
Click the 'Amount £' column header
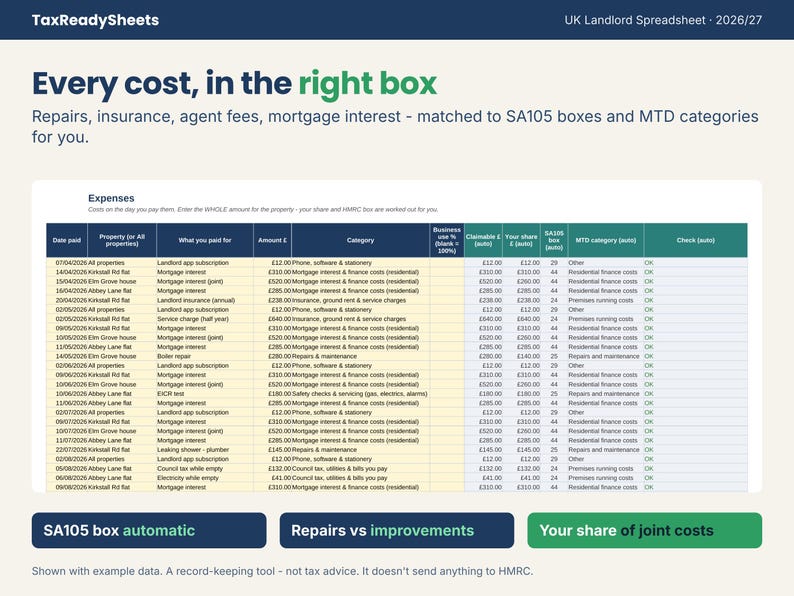[272, 240]
